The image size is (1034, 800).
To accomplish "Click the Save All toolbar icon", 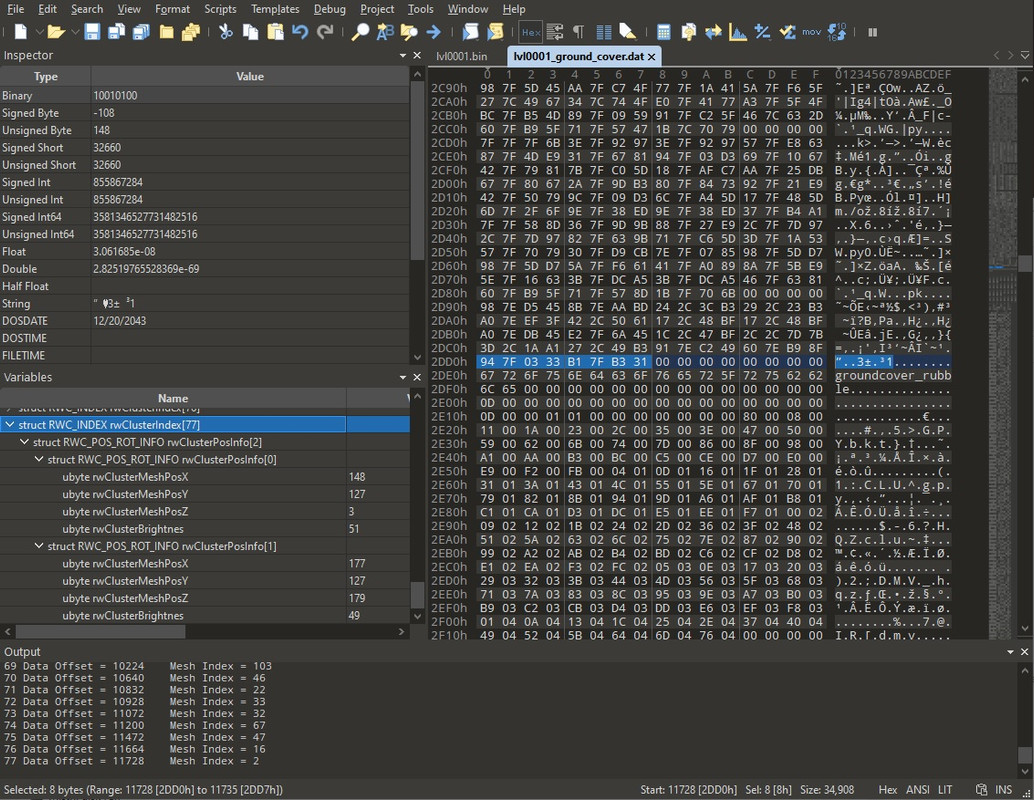I will (140, 32).
